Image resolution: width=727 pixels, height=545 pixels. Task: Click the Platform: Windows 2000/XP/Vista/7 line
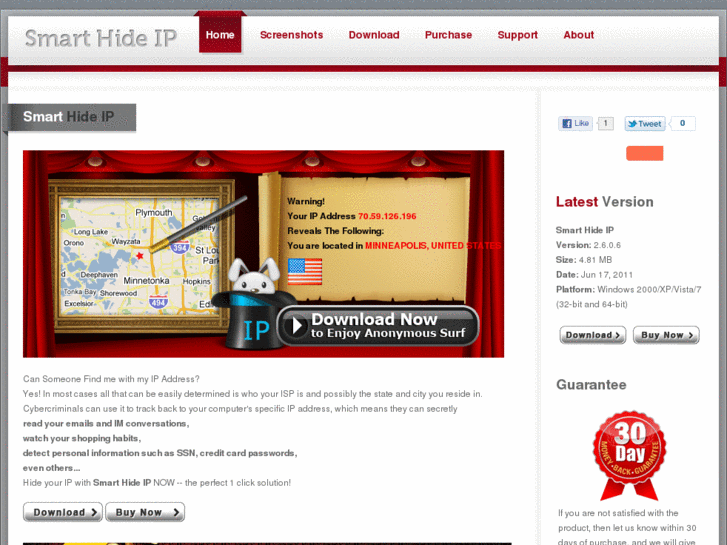[x=628, y=289]
